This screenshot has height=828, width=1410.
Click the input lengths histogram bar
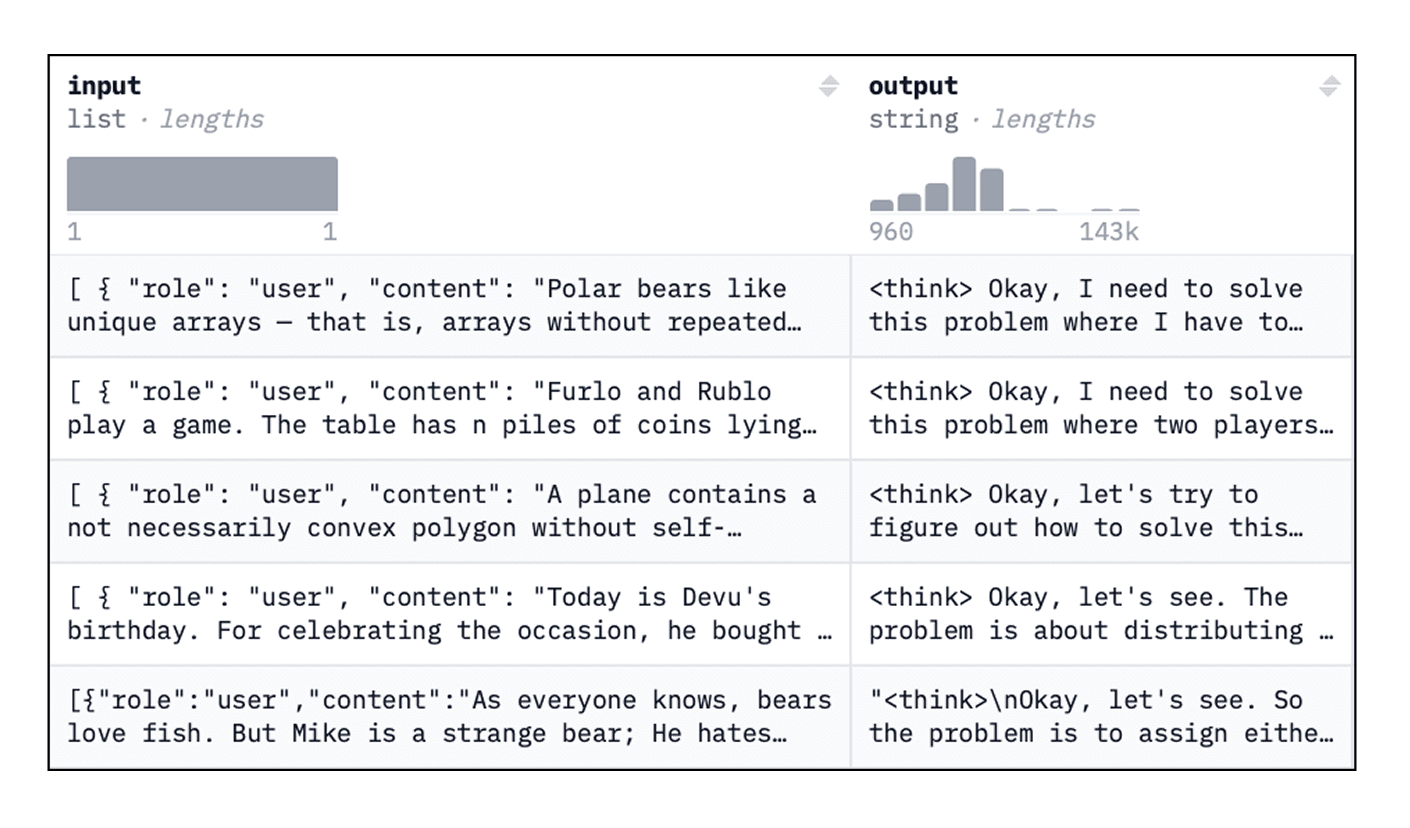point(202,183)
